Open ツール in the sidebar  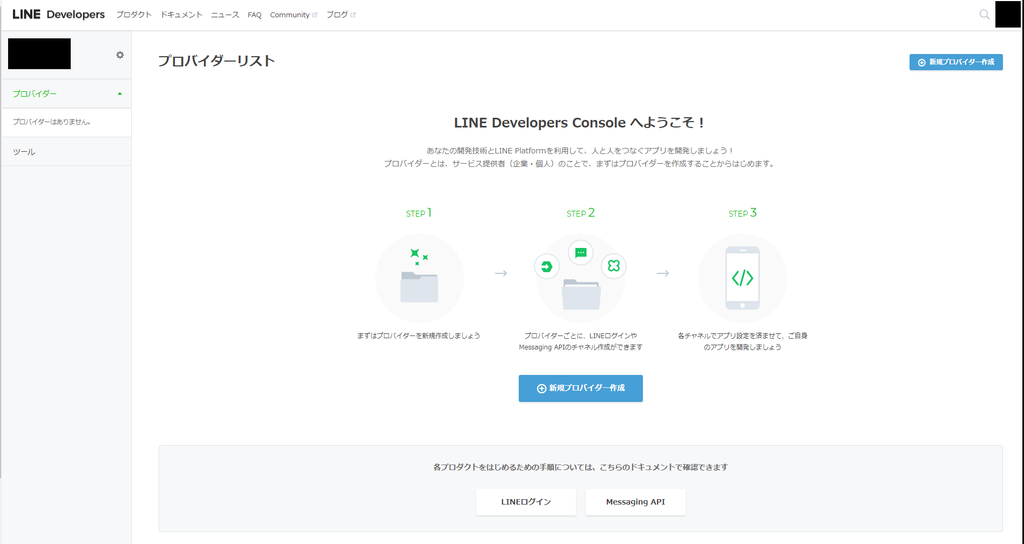point(24,152)
